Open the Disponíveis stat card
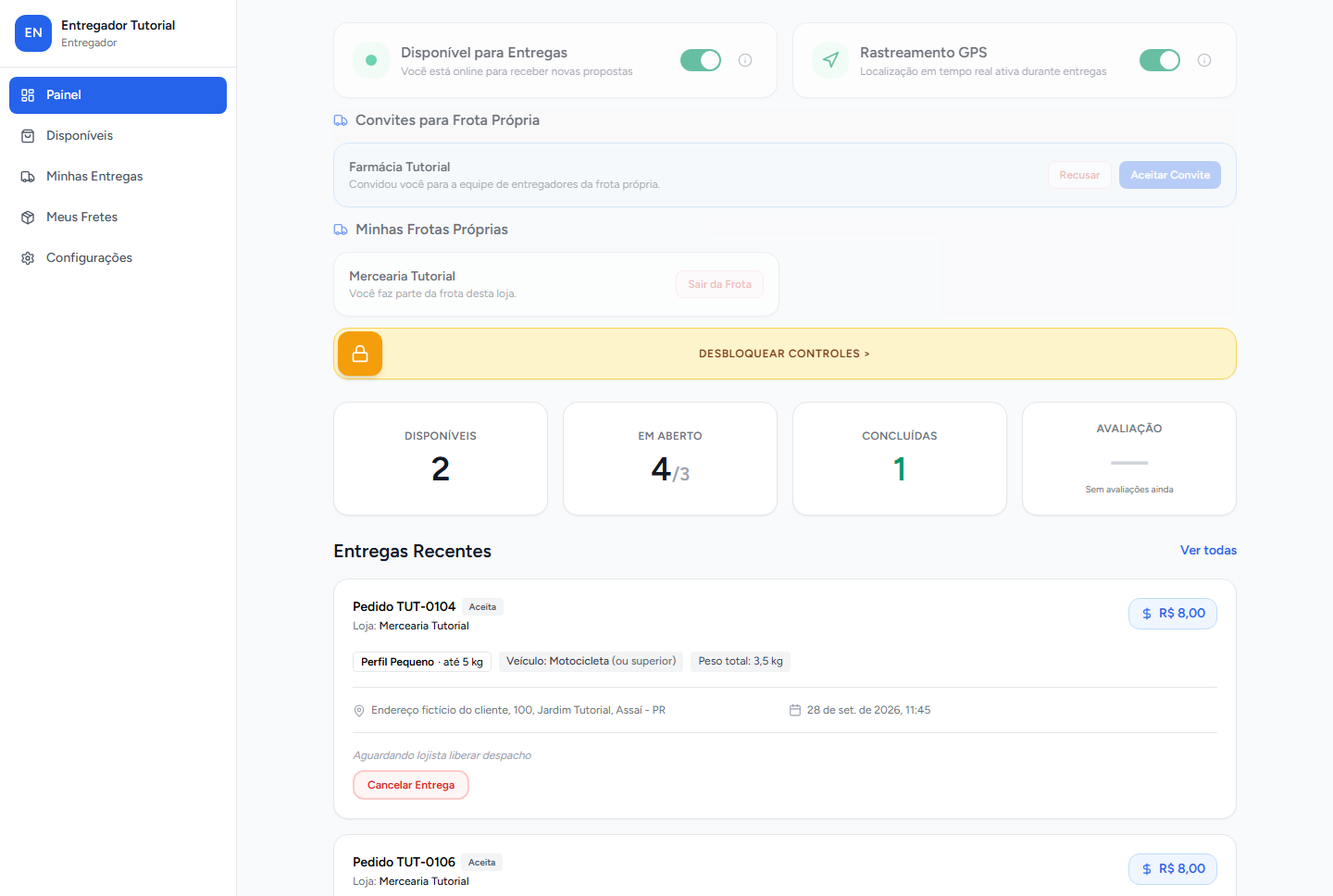 click(x=441, y=458)
